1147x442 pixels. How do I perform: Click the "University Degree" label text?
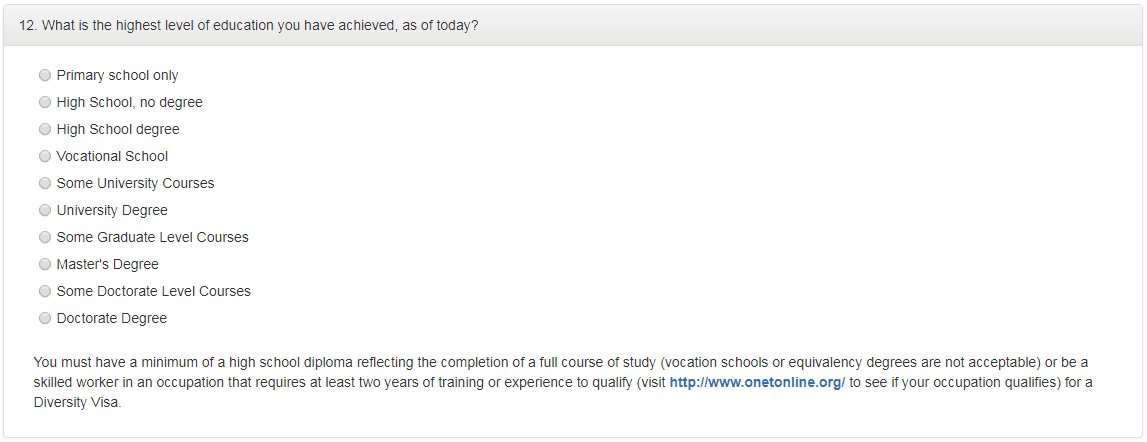[113, 210]
